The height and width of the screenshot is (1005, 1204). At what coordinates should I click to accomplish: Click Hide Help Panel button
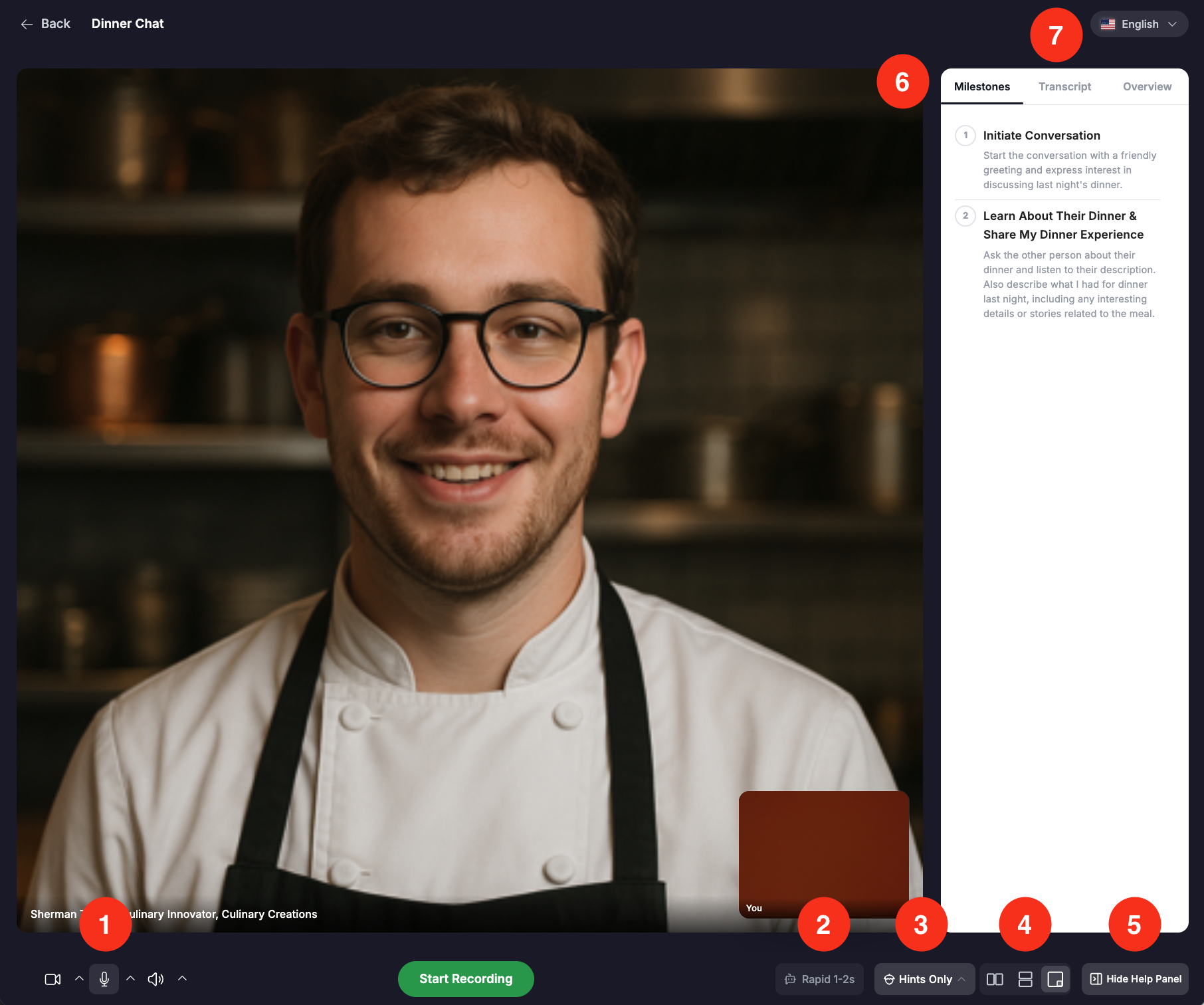point(1136,979)
